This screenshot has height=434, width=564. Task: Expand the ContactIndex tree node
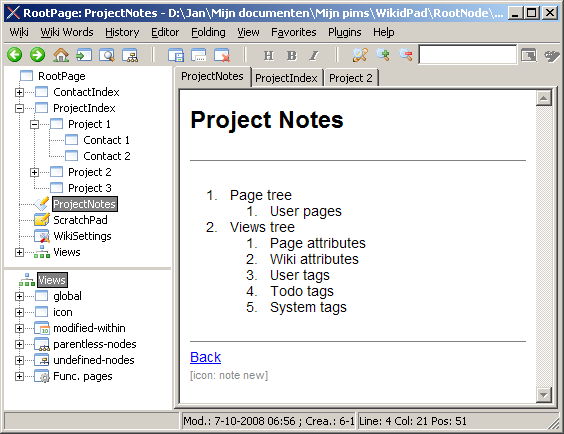tap(19, 92)
